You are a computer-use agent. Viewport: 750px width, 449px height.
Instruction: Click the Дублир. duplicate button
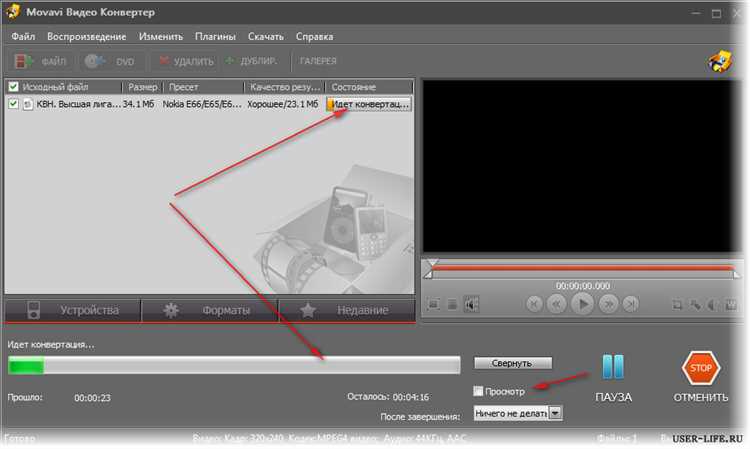pyautogui.click(x=251, y=61)
